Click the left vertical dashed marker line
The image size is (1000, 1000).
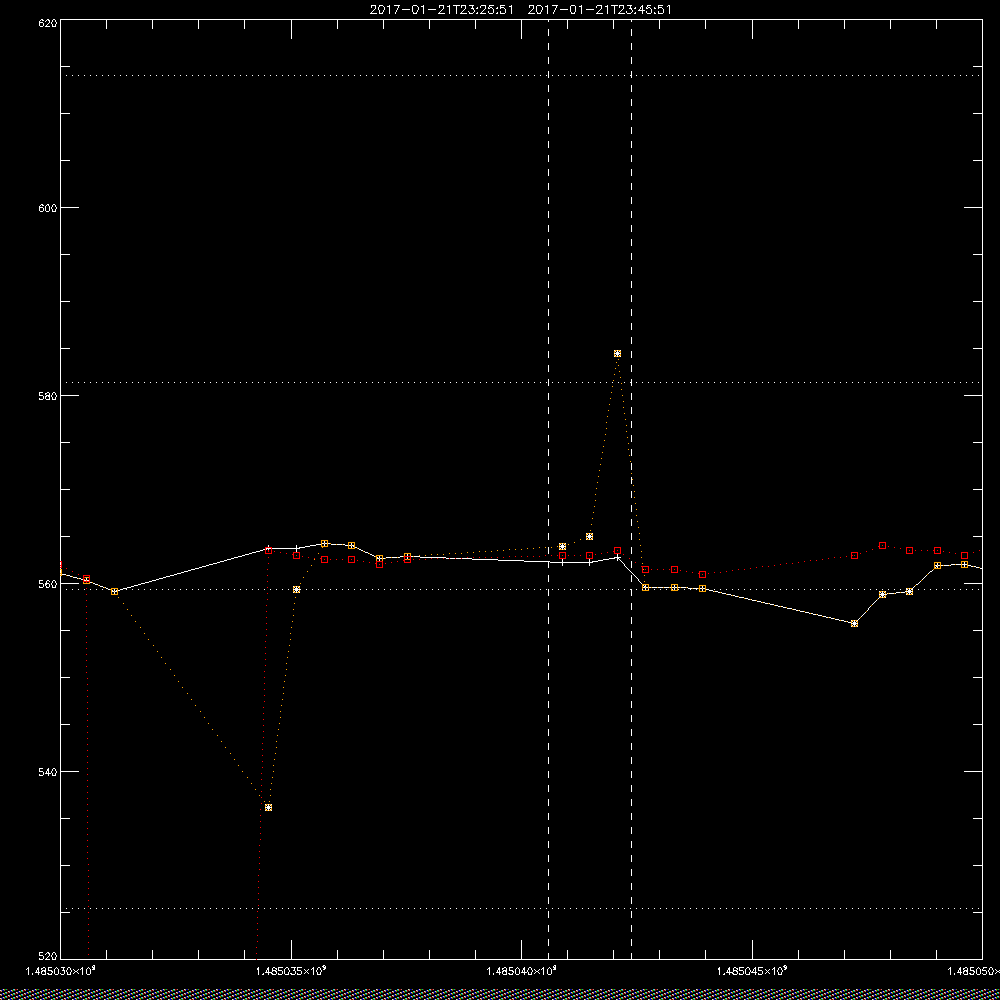click(x=548, y=489)
